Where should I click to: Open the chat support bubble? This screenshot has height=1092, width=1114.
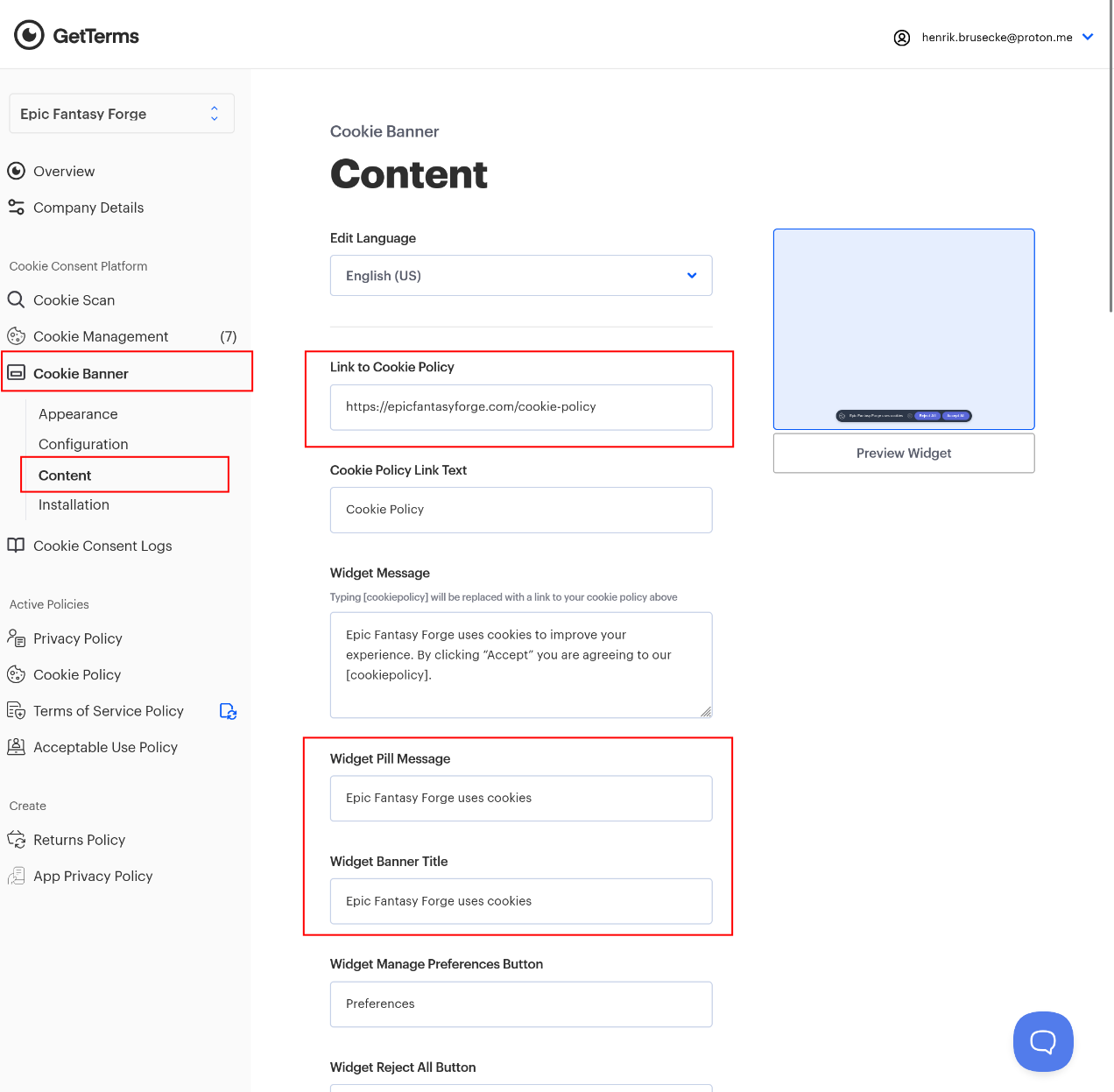click(1043, 1041)
